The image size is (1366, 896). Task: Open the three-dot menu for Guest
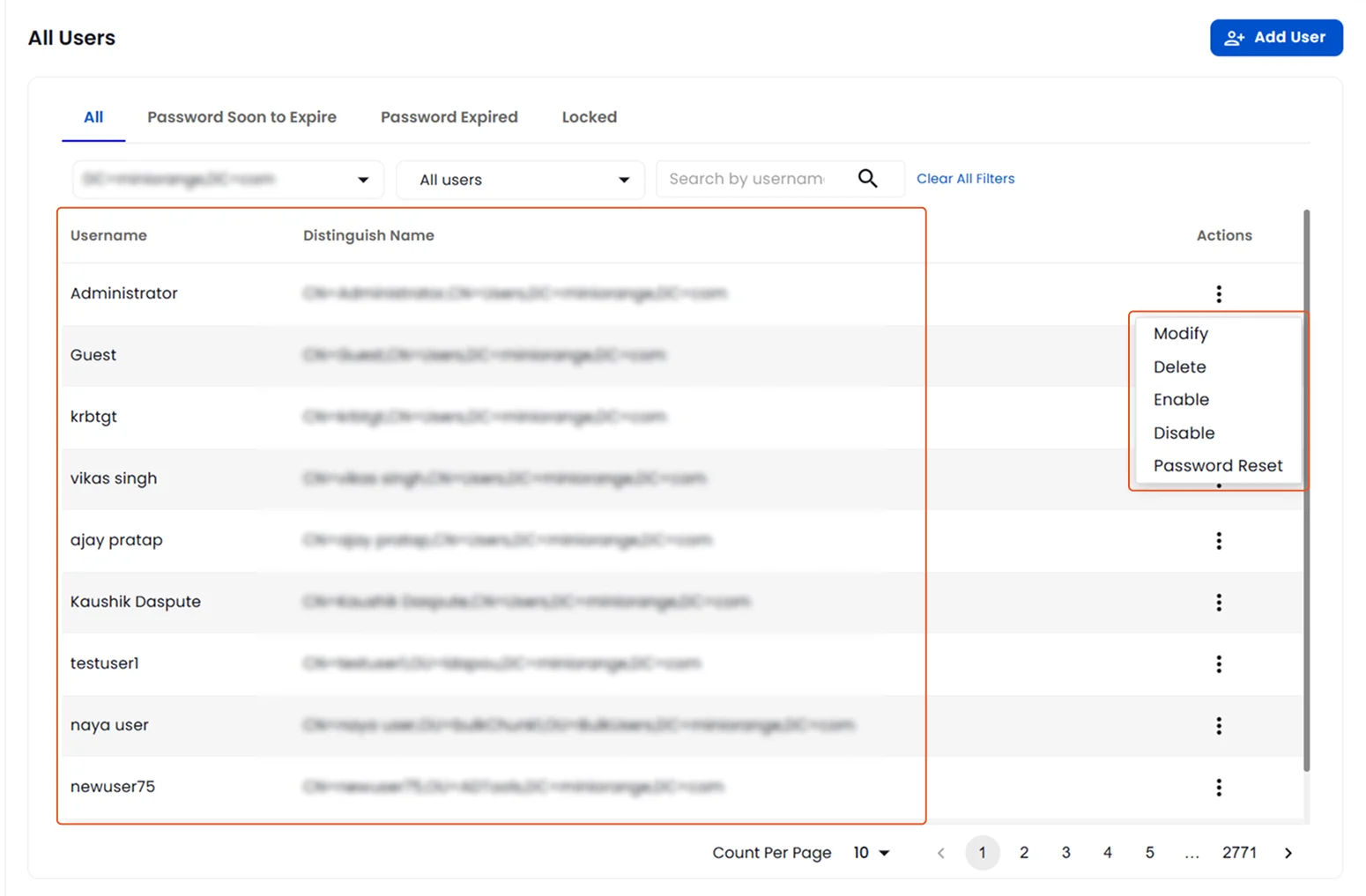[x=1219, y=355]
